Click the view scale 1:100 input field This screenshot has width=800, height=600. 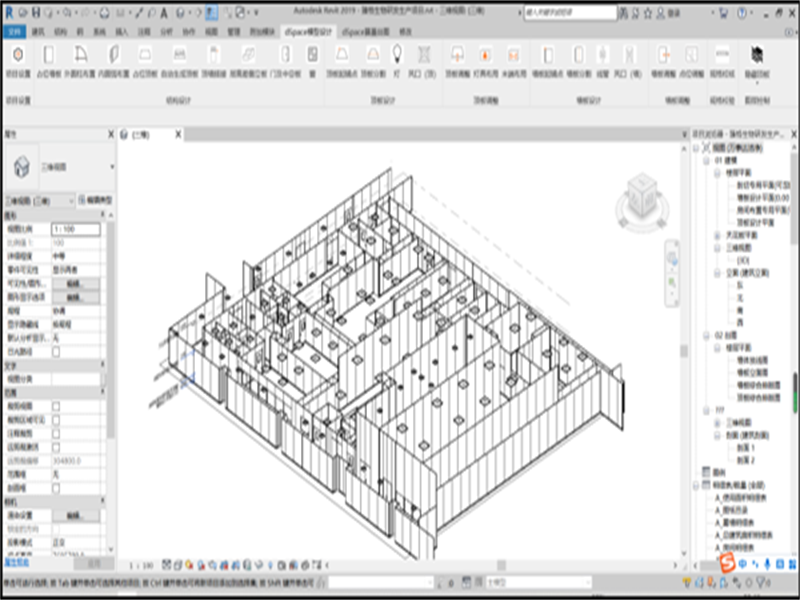(x=76, y=229)
